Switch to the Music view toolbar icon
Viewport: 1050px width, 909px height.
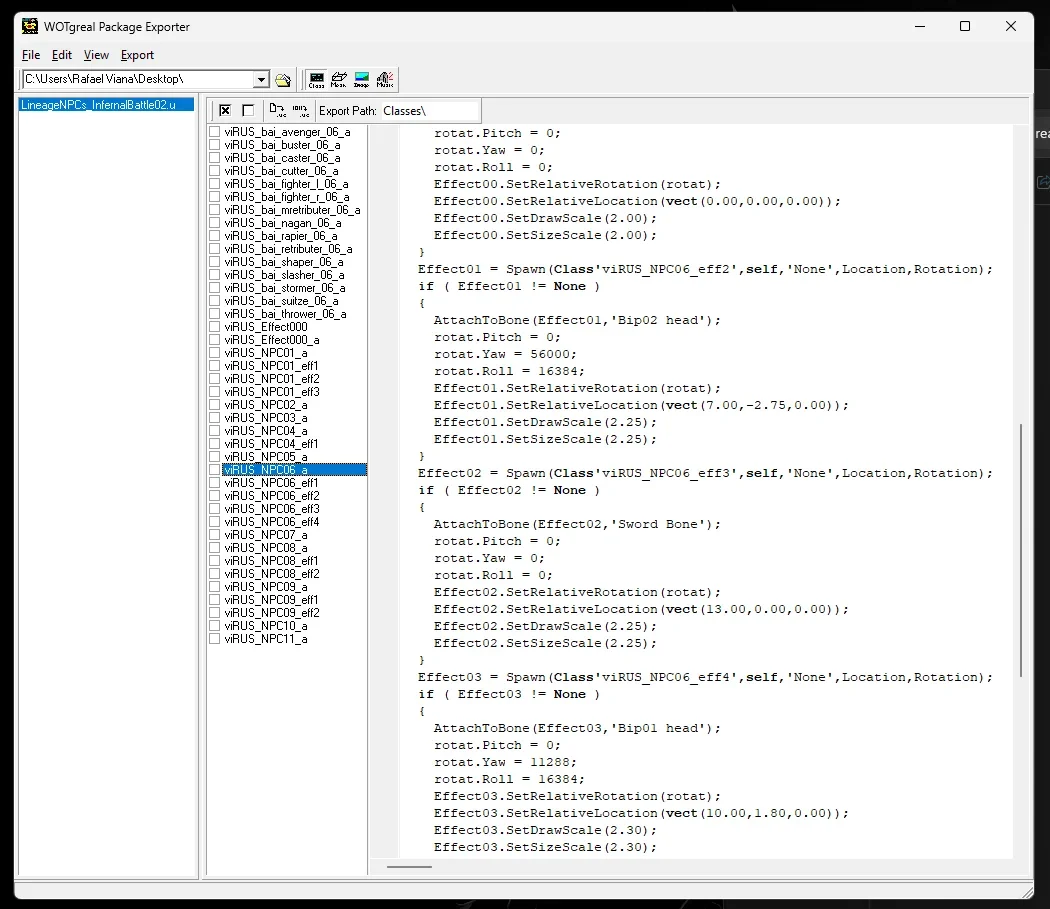pos(385,80)
